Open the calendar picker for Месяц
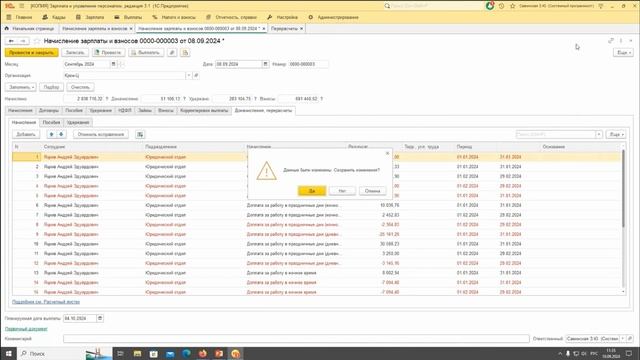 click(x=113, y=64)
